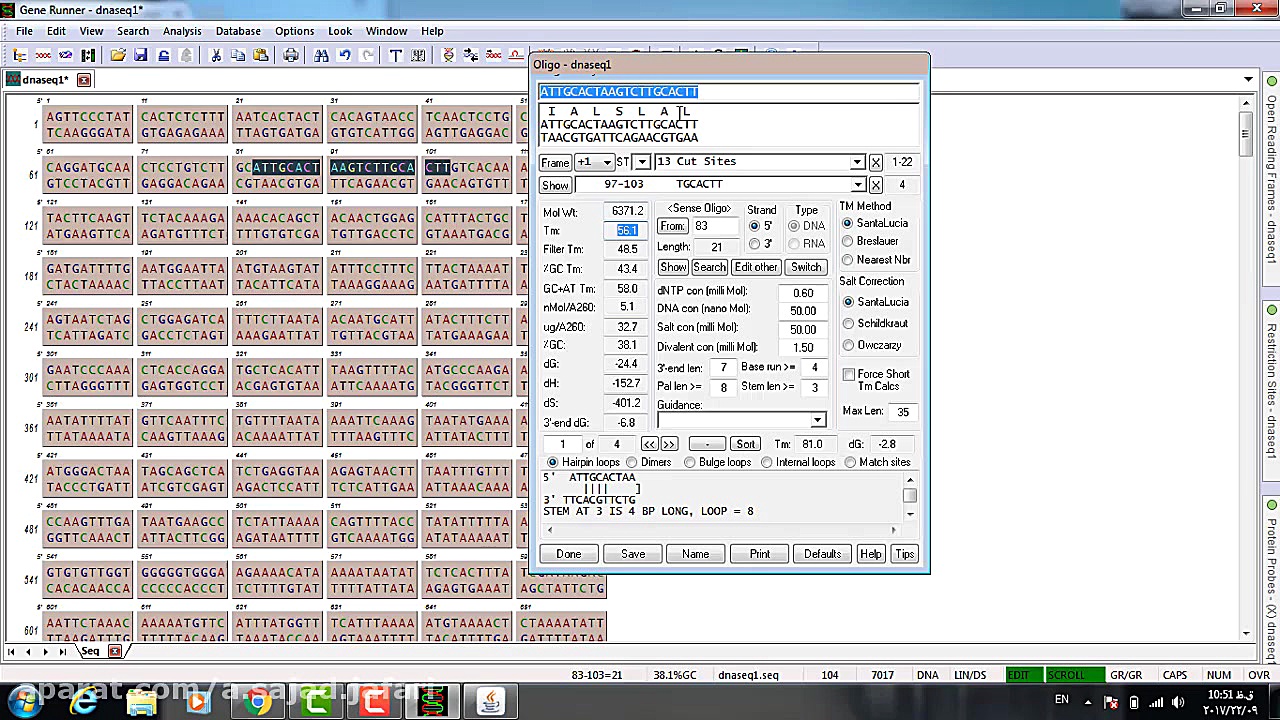Open the Guidance dropdown
This screenshot has height=720, width=1280.
pyautogui.click(x=818, y=421)
